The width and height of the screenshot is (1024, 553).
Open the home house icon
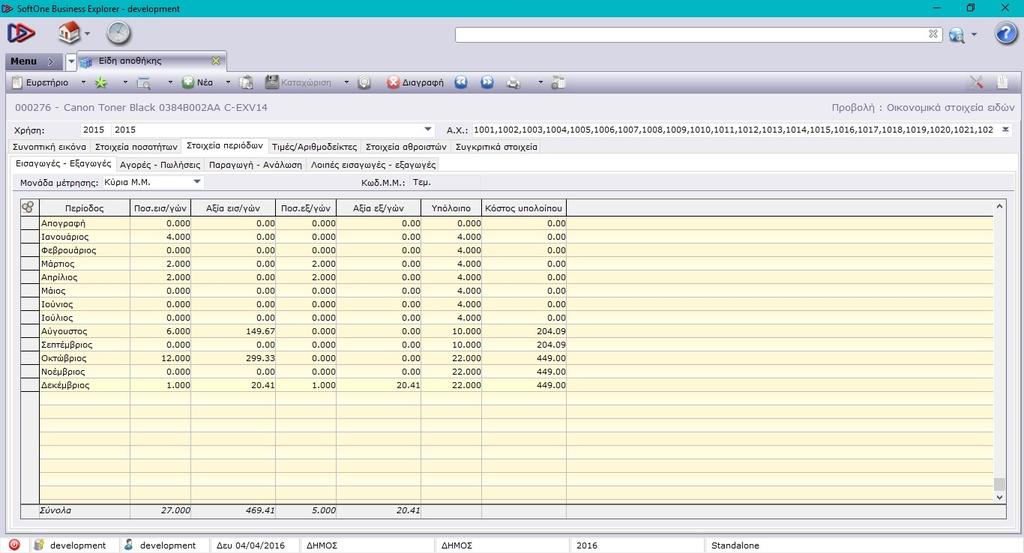(x=69, y=32)
